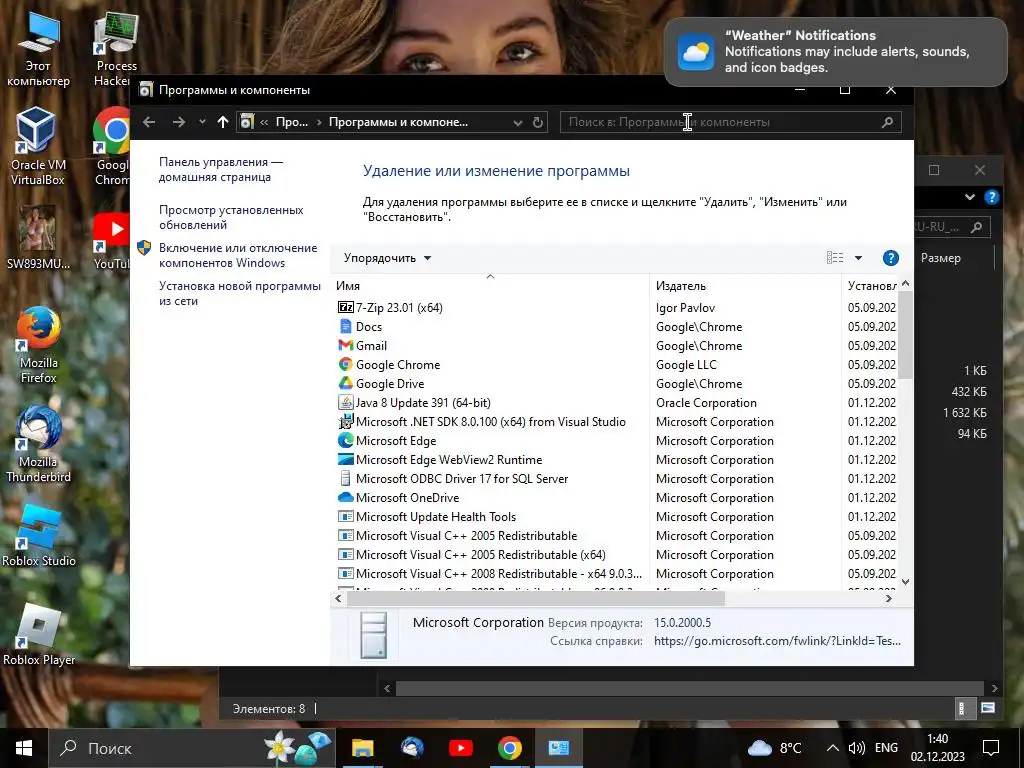Open the view options dropdown arrow
1024x768 pixels.
pos(858,258)
